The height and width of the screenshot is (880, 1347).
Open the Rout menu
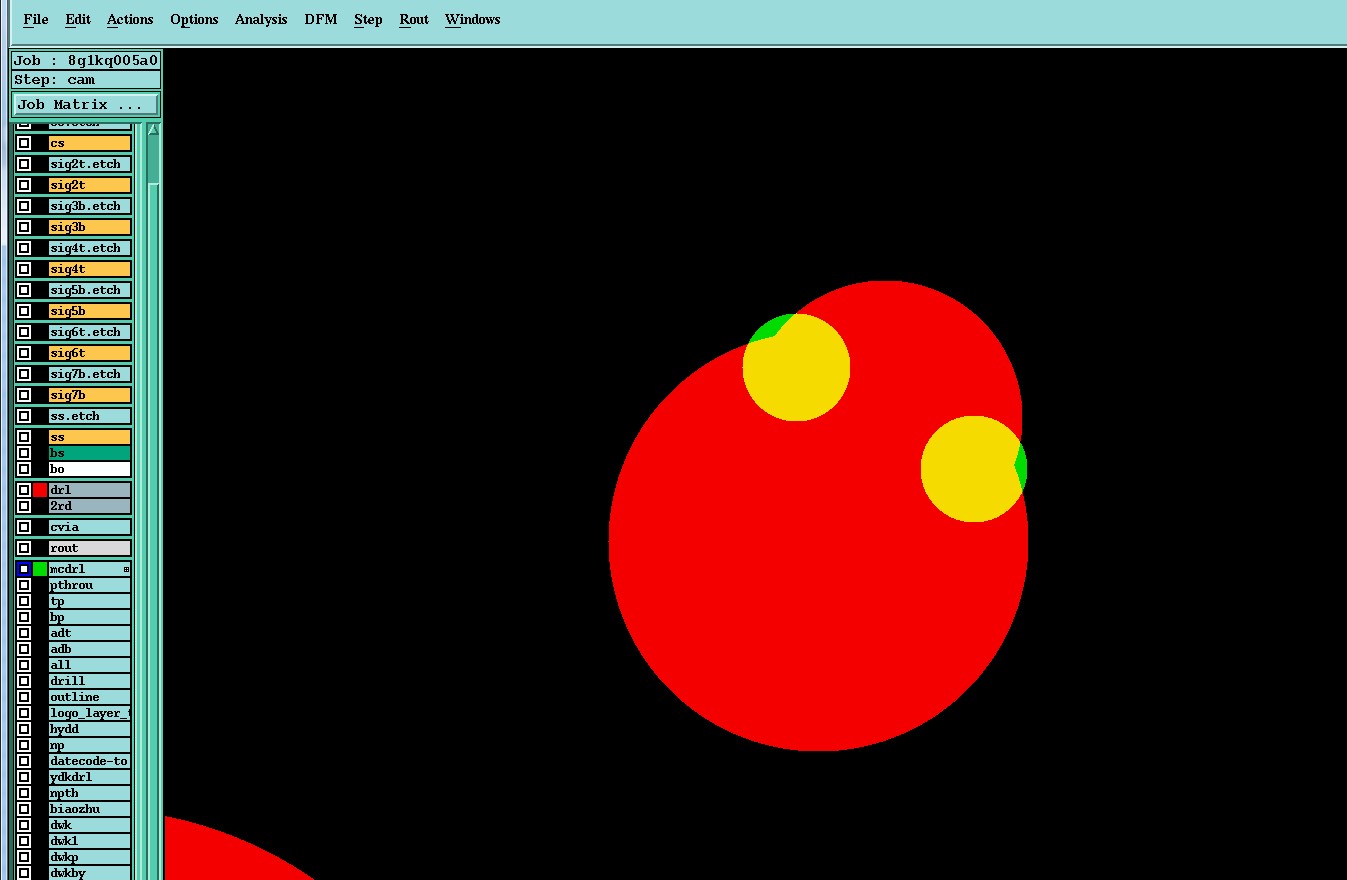click(414, 19)
